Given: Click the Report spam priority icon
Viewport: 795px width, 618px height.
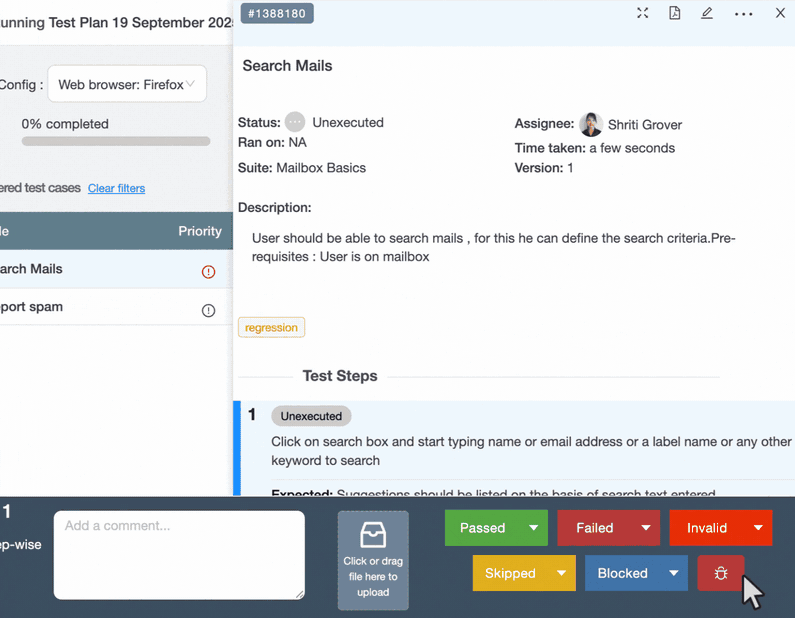Looking at the screenshot, I should (x=208, y=310).
